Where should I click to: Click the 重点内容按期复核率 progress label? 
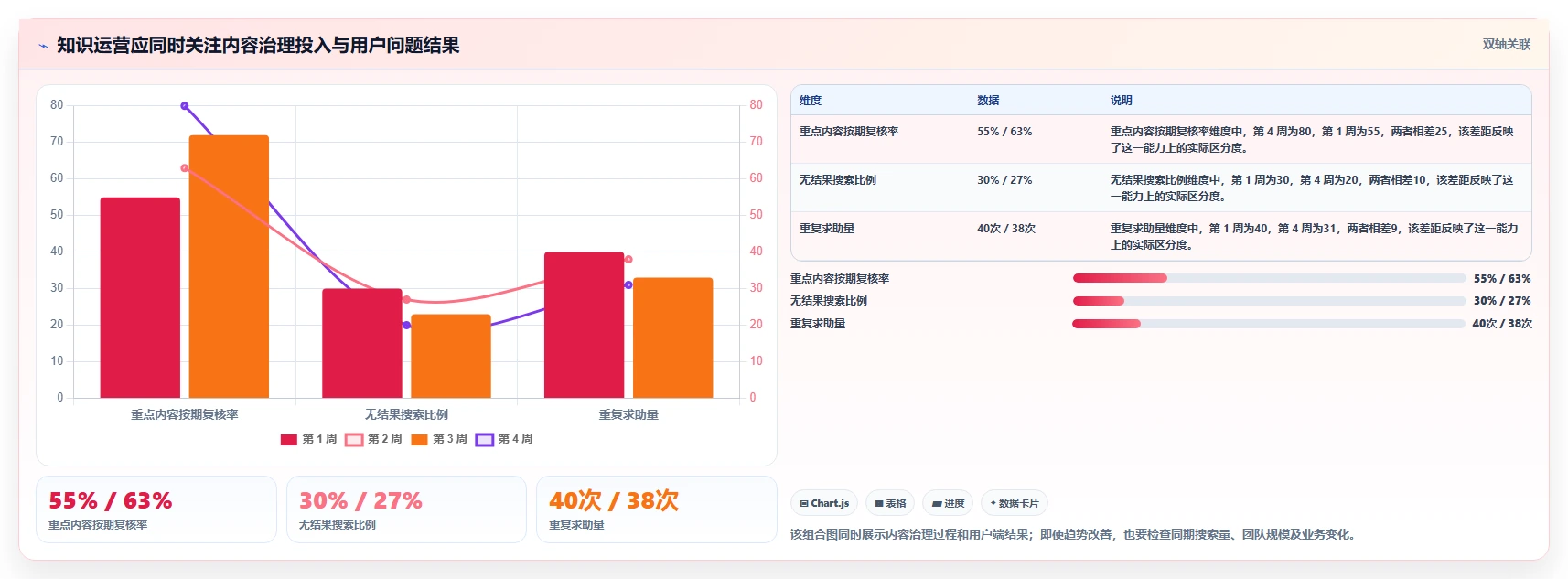click(x=840, y=279)
